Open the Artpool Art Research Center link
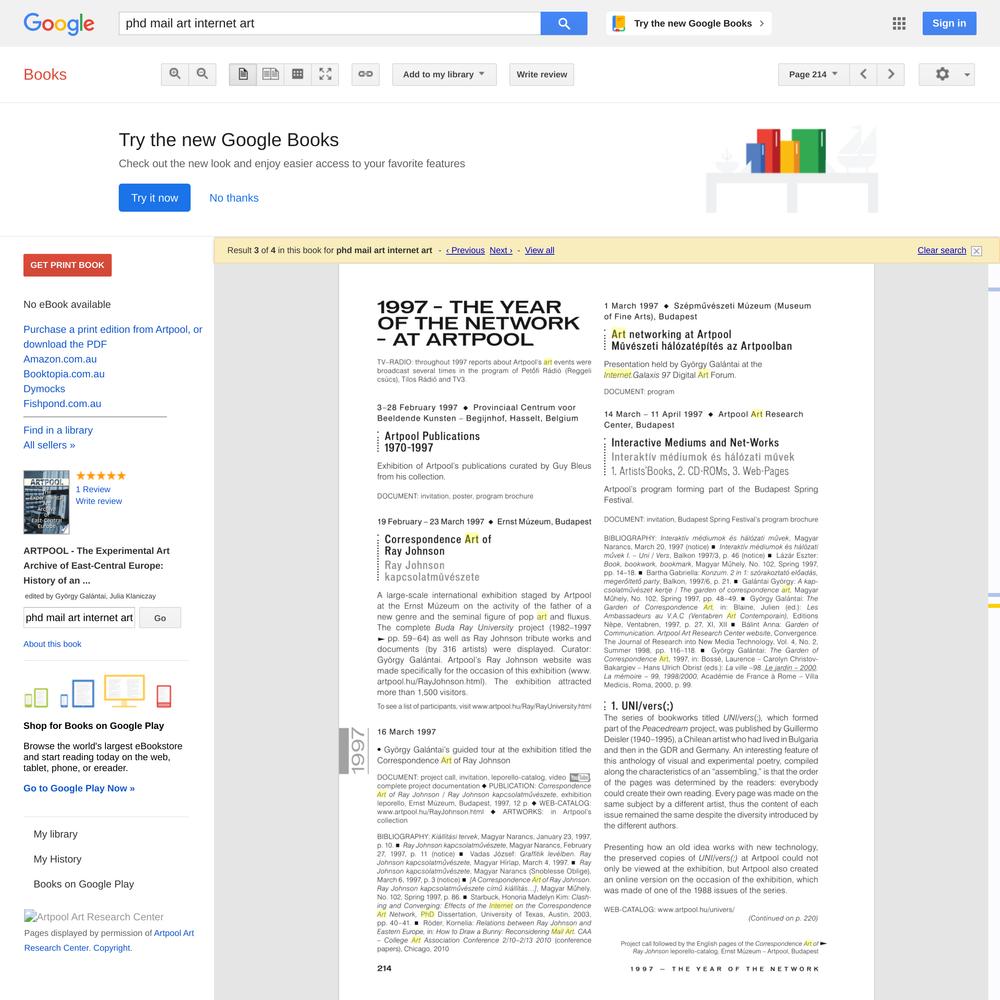This screenshot has width=1000, height=1000. point(109,940)
